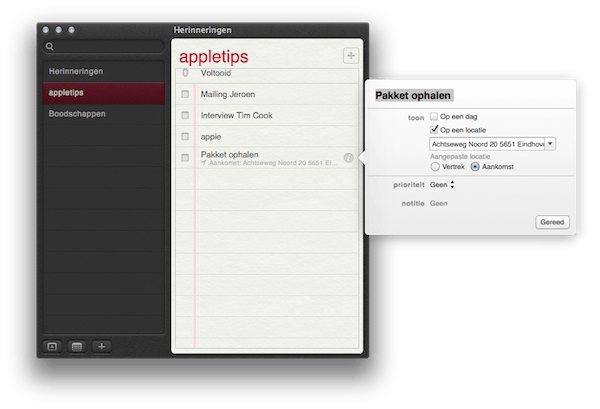Viewport: 600px width, 409px height.
Task: Uncheck Op een locatie checkbox
Action: (434, 129)
